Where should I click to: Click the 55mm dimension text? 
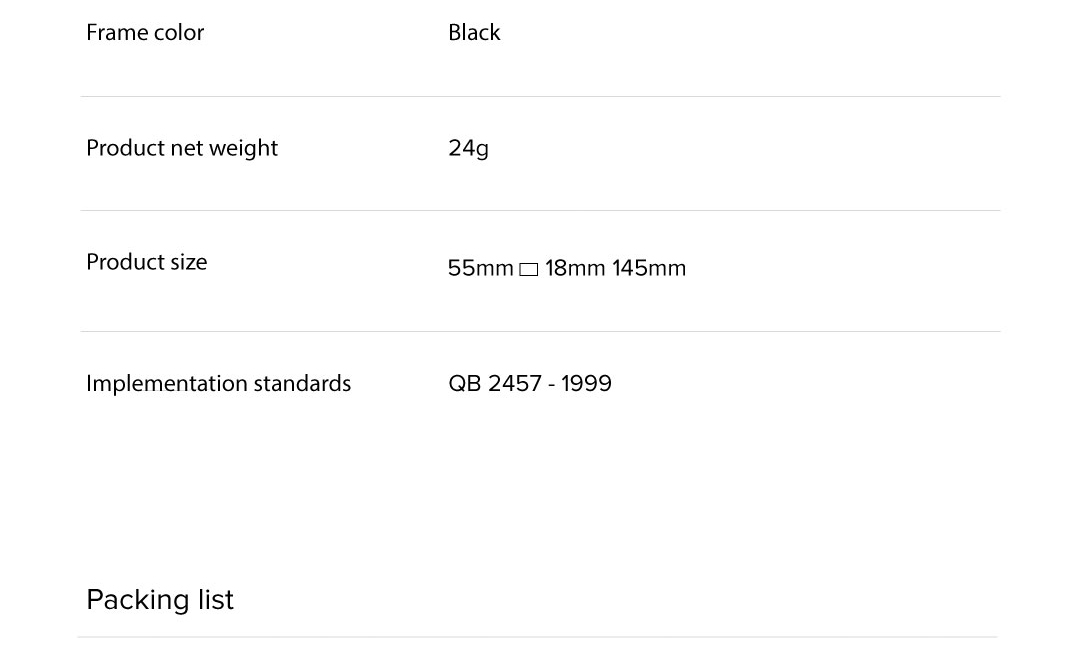coord(480,268)
